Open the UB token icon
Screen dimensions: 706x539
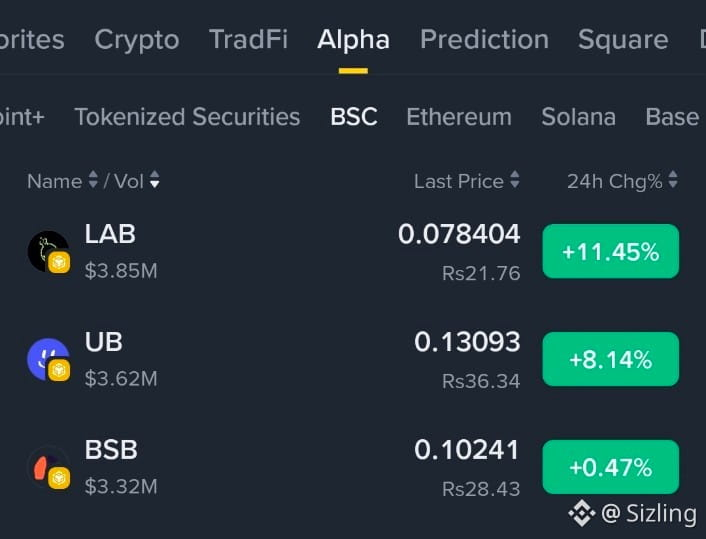click(49, 360)
